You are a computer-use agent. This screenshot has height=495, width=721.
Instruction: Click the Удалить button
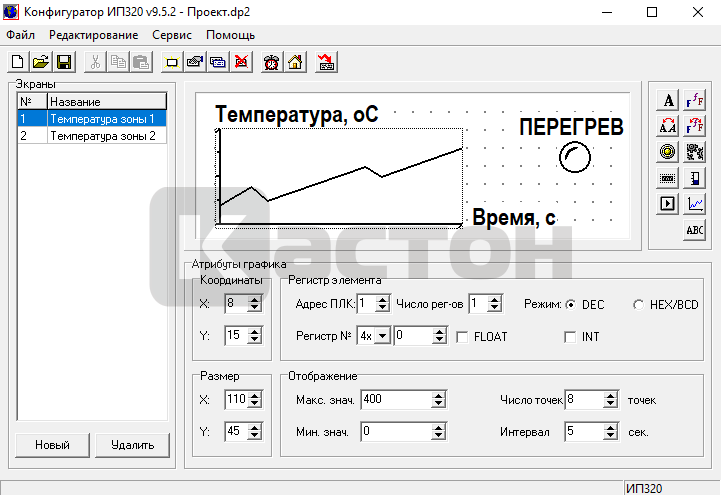(x=133, y=445)
